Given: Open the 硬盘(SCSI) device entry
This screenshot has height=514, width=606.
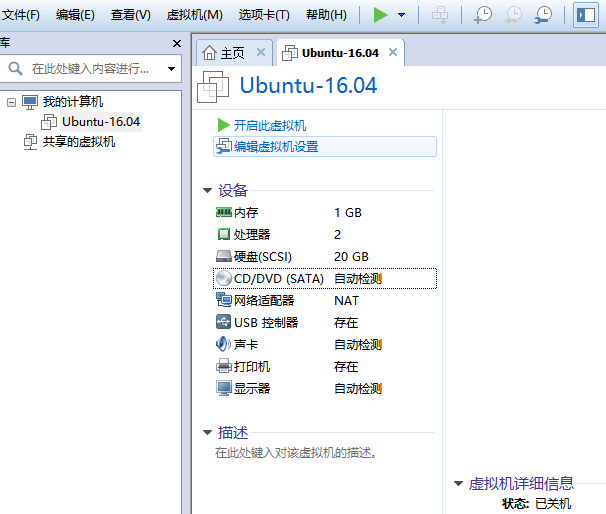Looking at the screenshot, I should tap(325, 257).
